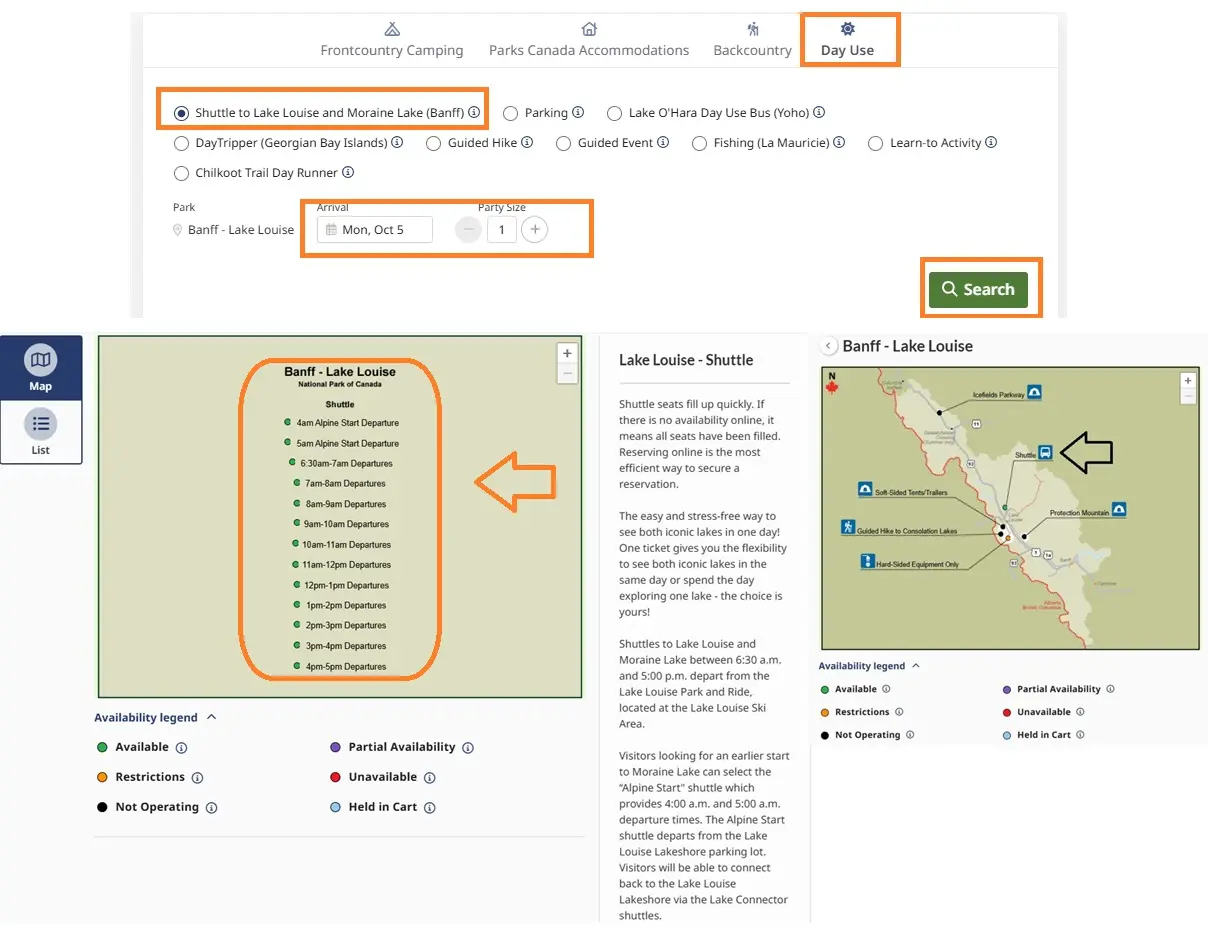The height and width of the screenshot is (930, 1208).
Task: Choose the Parking radio option
Action: [x=510, y=113]
